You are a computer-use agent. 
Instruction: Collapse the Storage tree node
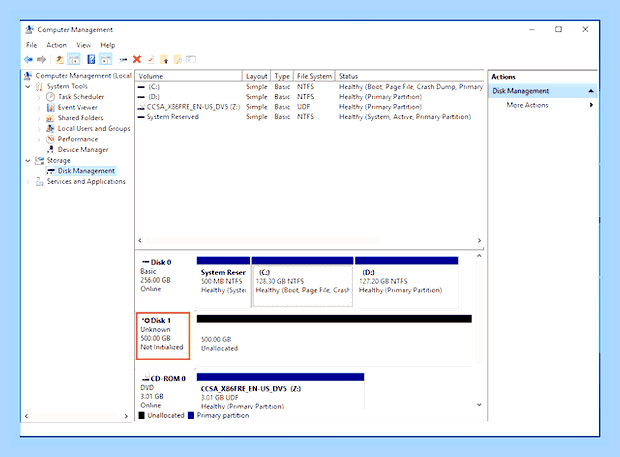click(x=28, y=161)
